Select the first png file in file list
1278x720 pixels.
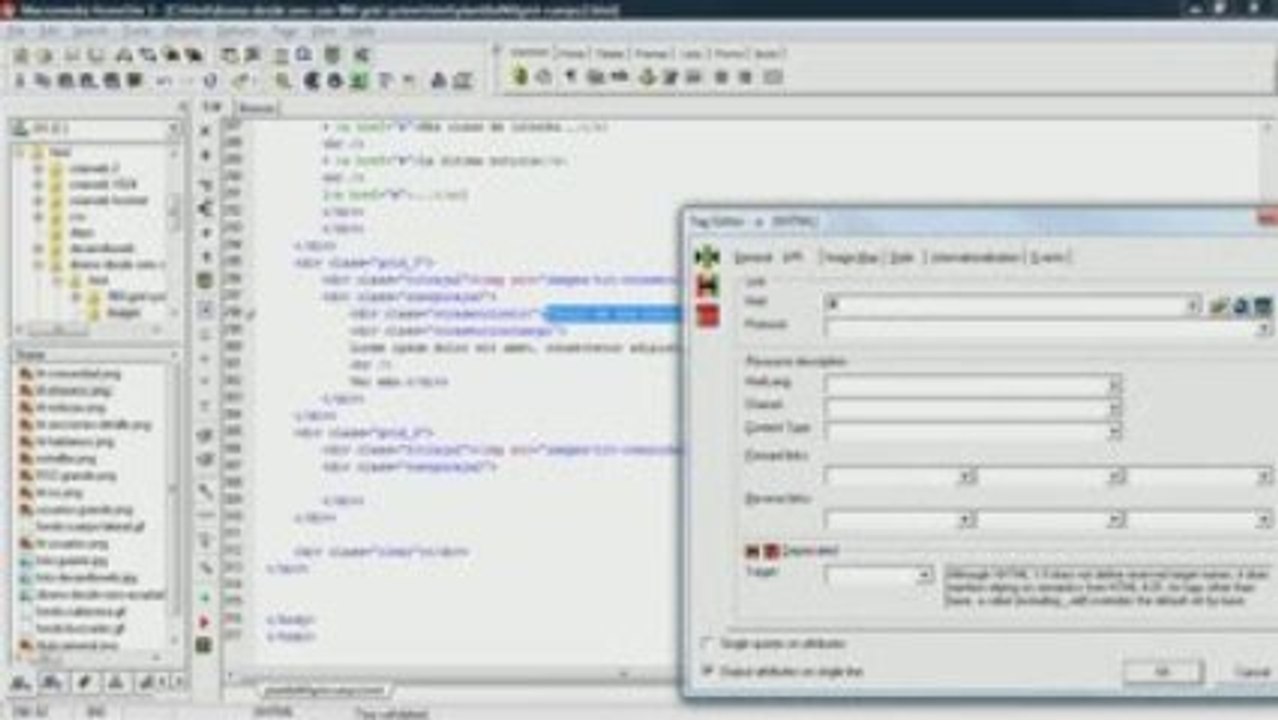click(70, 372)
